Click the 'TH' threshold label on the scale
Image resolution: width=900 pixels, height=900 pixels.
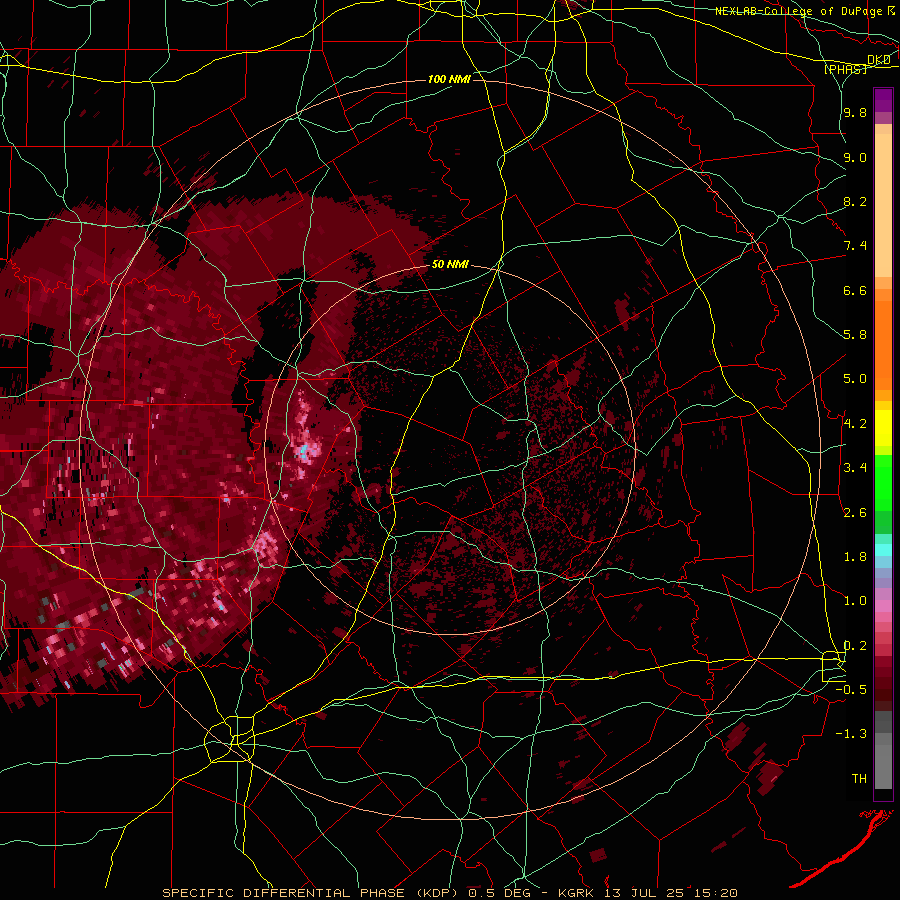tap(859, 779)
